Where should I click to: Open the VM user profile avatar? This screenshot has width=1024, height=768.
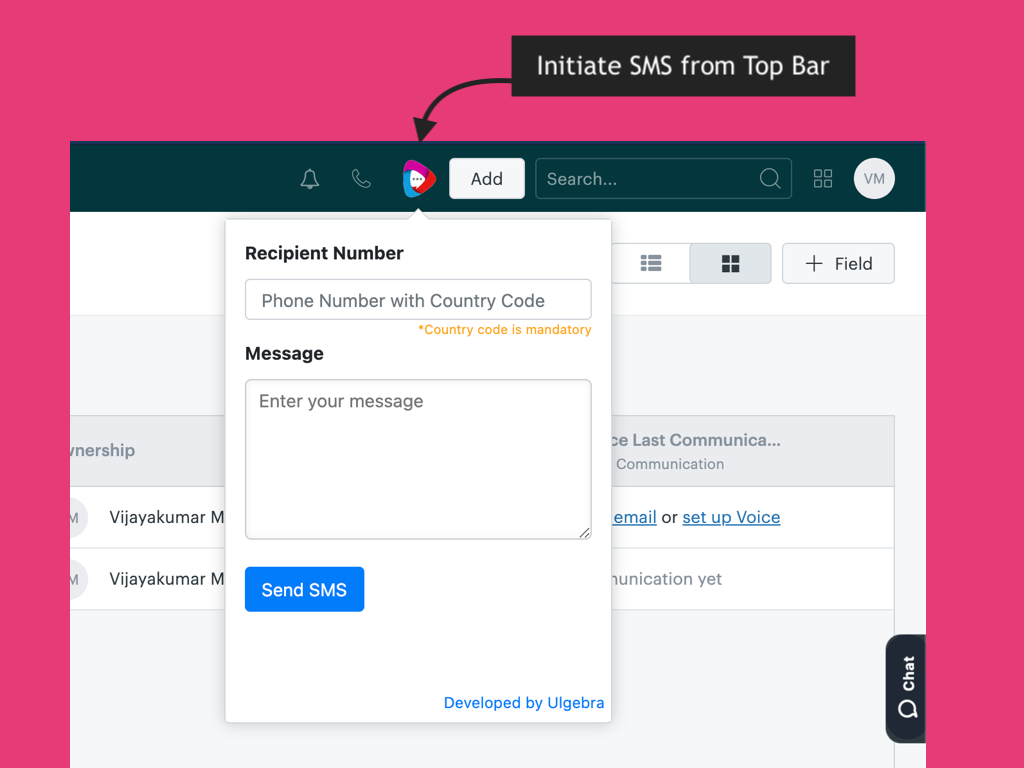[874, 179]
